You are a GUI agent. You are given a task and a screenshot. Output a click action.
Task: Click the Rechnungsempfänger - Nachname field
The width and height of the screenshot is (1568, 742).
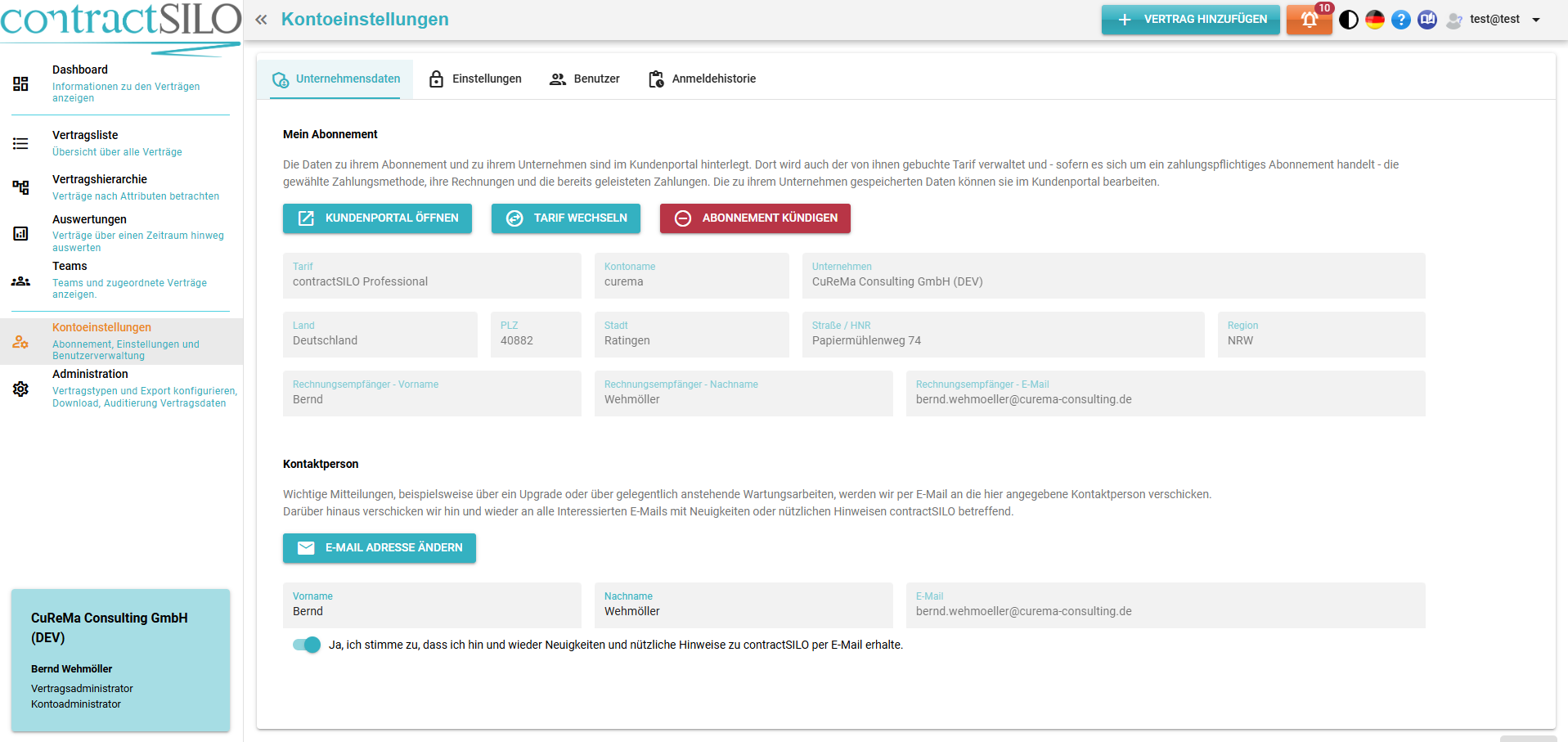[x=744, y=393]
